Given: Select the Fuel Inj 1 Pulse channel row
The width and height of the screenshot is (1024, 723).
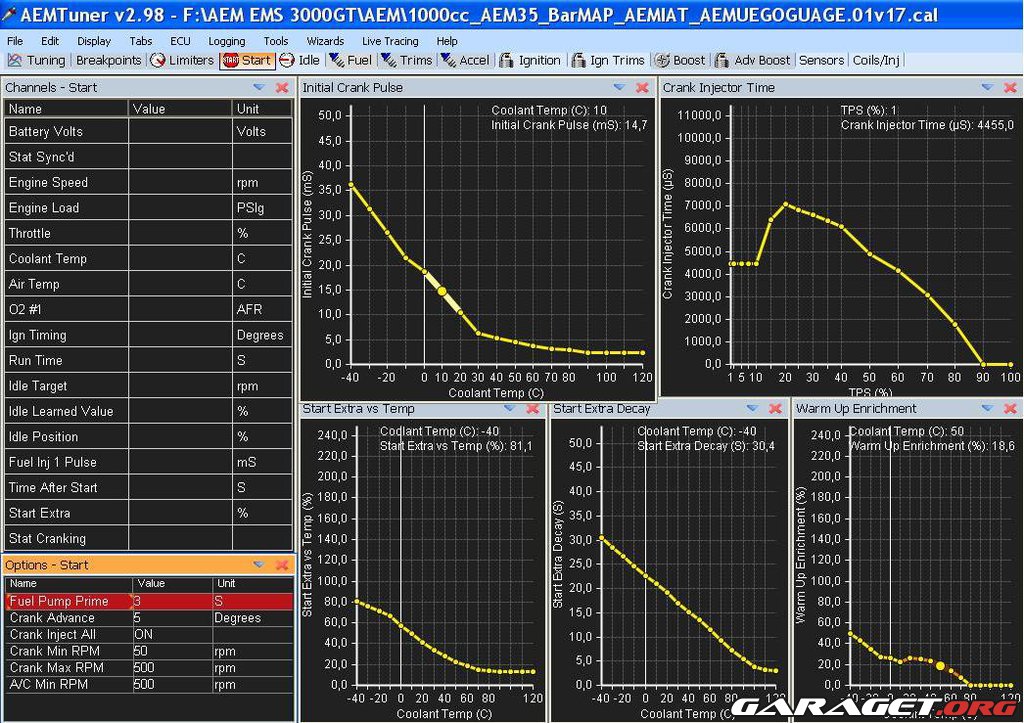Looking at the screenshot, I should 148,462.
